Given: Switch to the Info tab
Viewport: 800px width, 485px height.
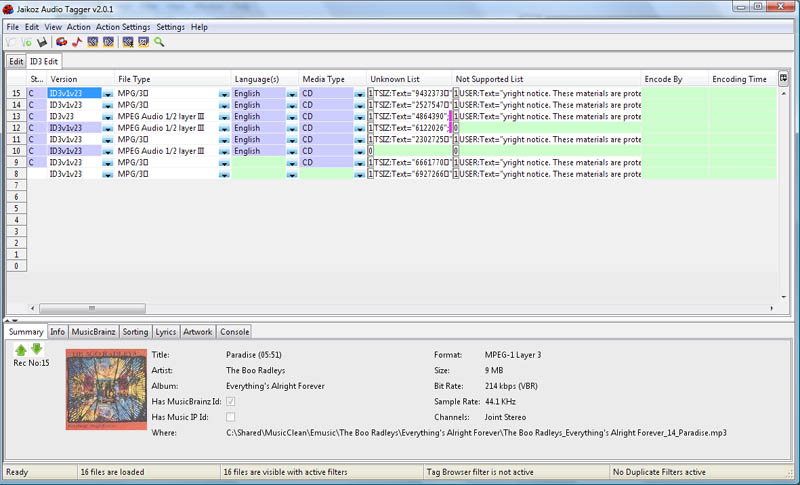Looking at the screenshot, I should point(57,331).
